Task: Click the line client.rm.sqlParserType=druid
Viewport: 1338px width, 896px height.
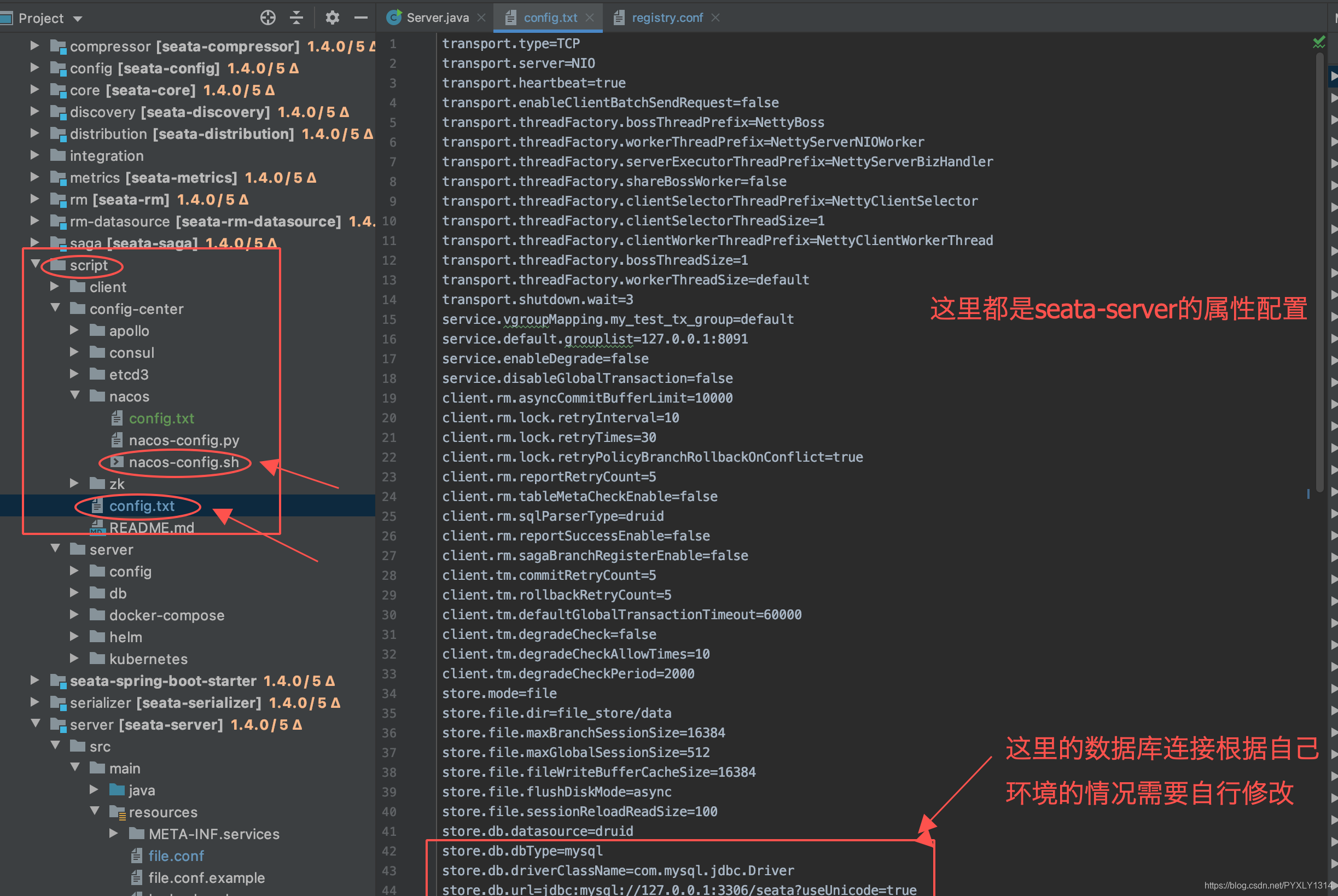Action: (x=552, y=516)
